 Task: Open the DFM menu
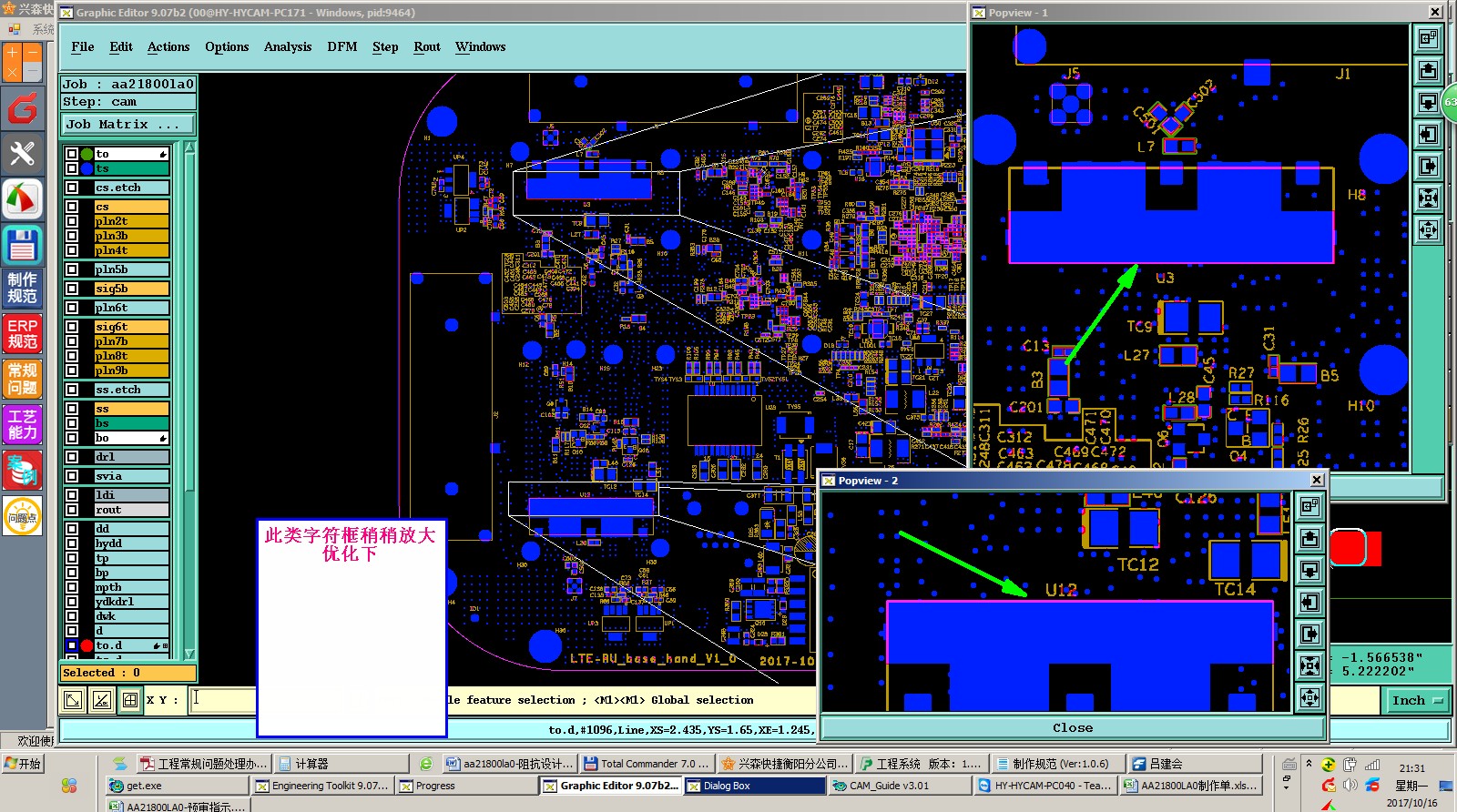[x=342, y=46]
